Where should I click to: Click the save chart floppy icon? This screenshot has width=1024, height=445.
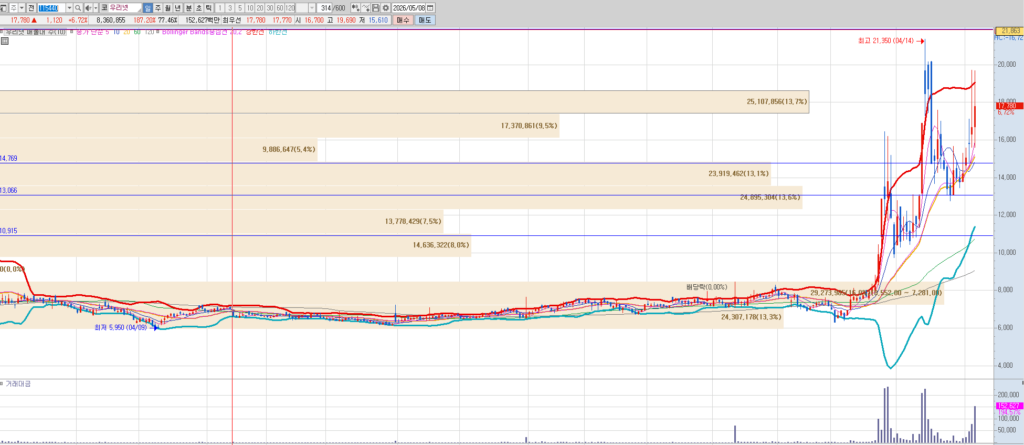coord(376,8)
